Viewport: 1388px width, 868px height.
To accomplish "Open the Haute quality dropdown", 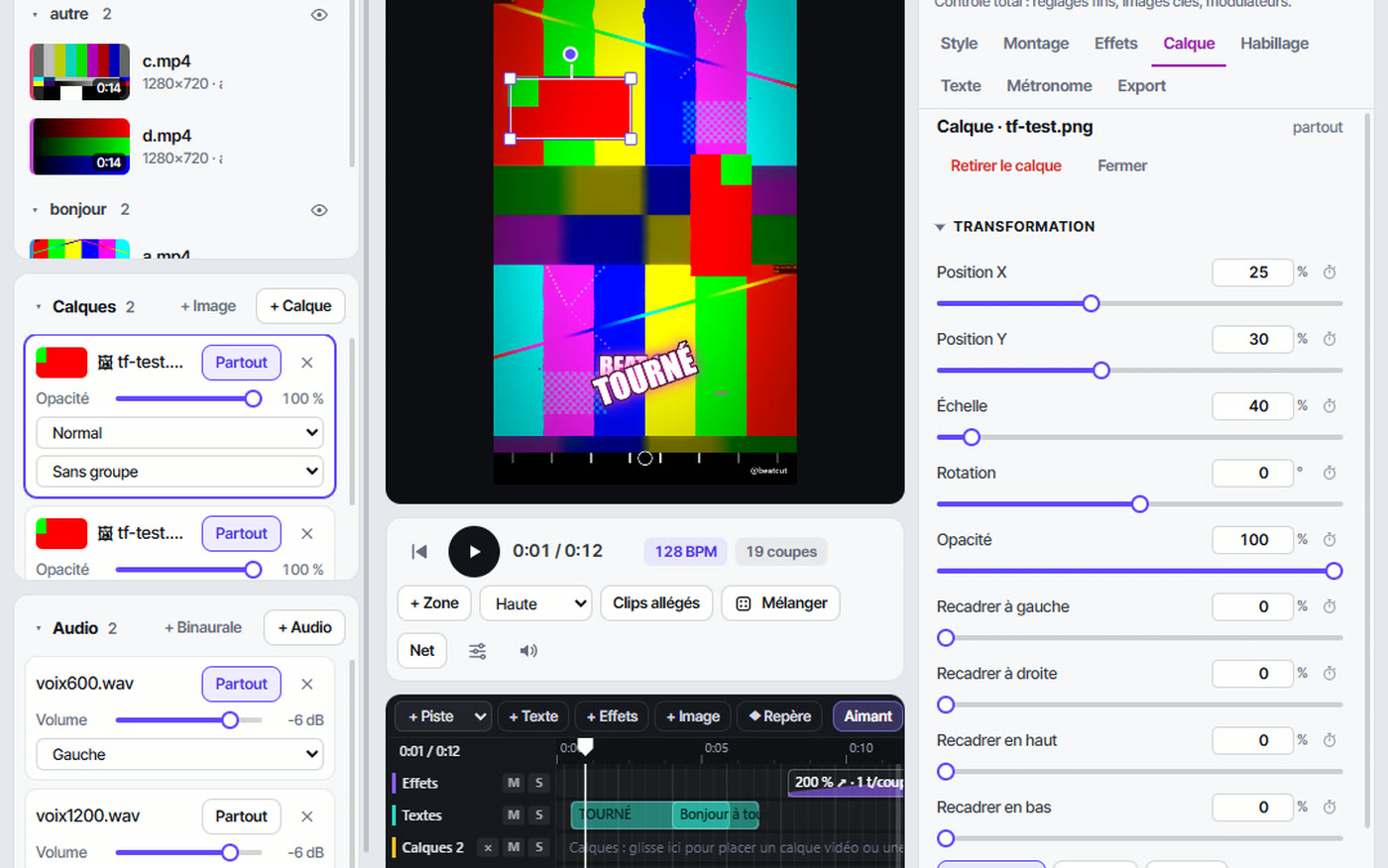I will [536, 603].
